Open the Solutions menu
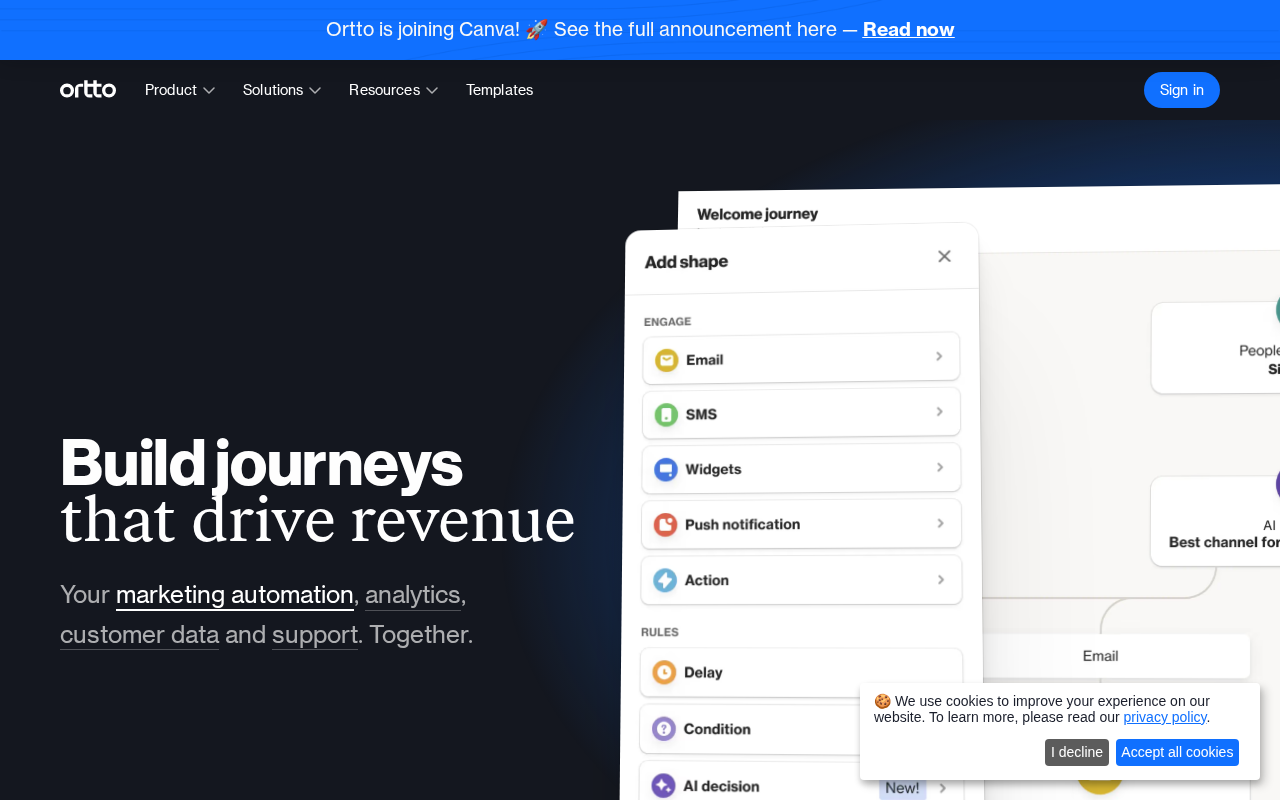This screenshot has width=1280, height=800. point(282,90)
